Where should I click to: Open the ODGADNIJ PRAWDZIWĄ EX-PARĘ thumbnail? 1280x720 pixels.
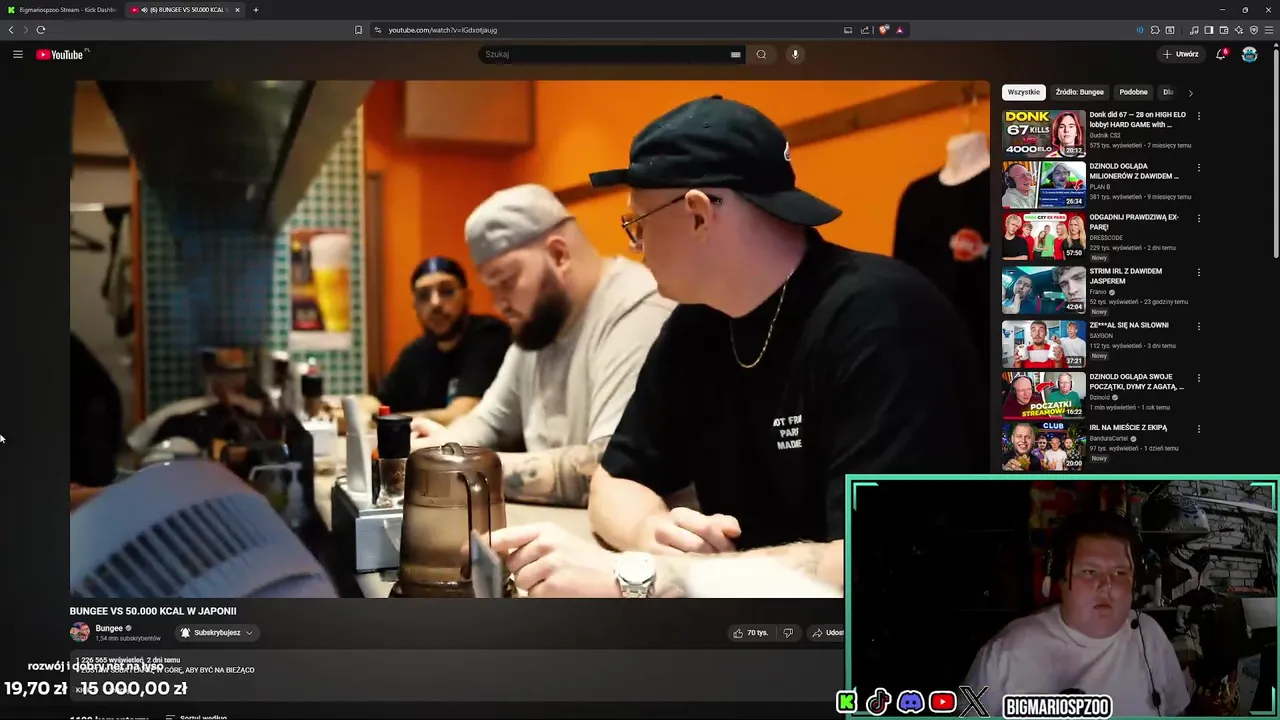tap(1044, 236)
